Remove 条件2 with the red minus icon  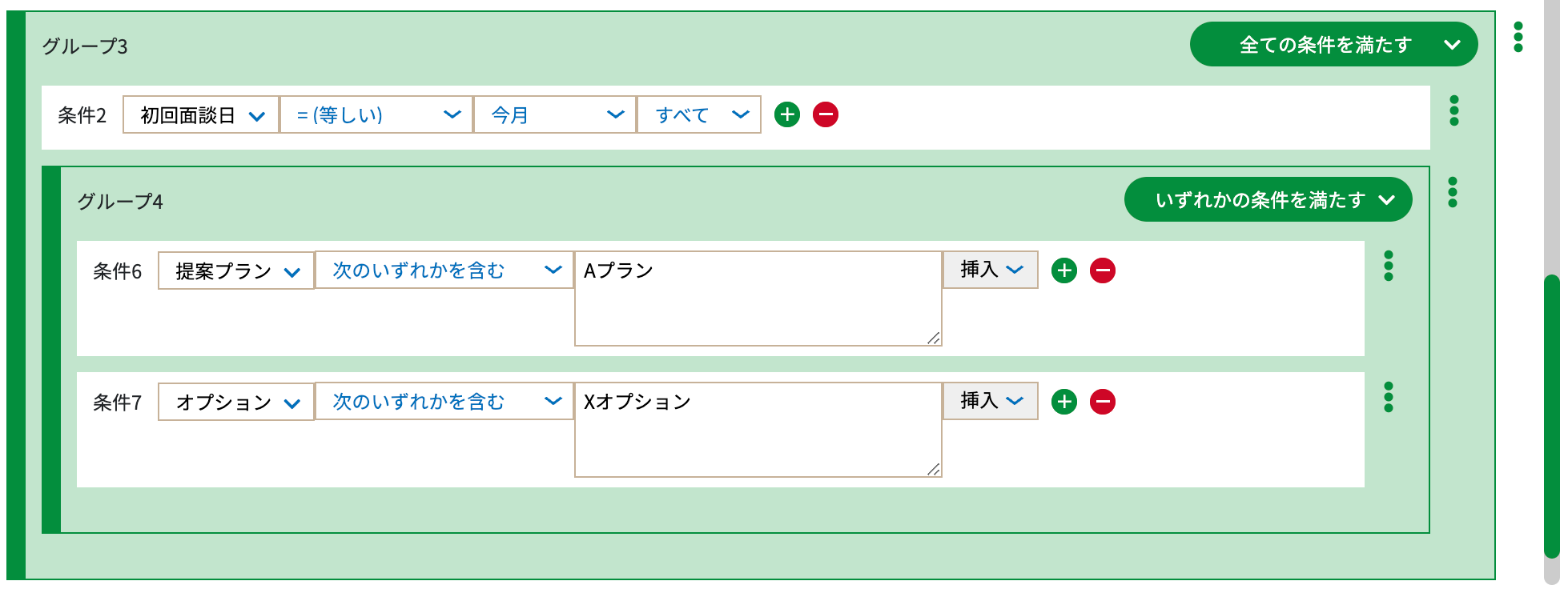[826, 114]
